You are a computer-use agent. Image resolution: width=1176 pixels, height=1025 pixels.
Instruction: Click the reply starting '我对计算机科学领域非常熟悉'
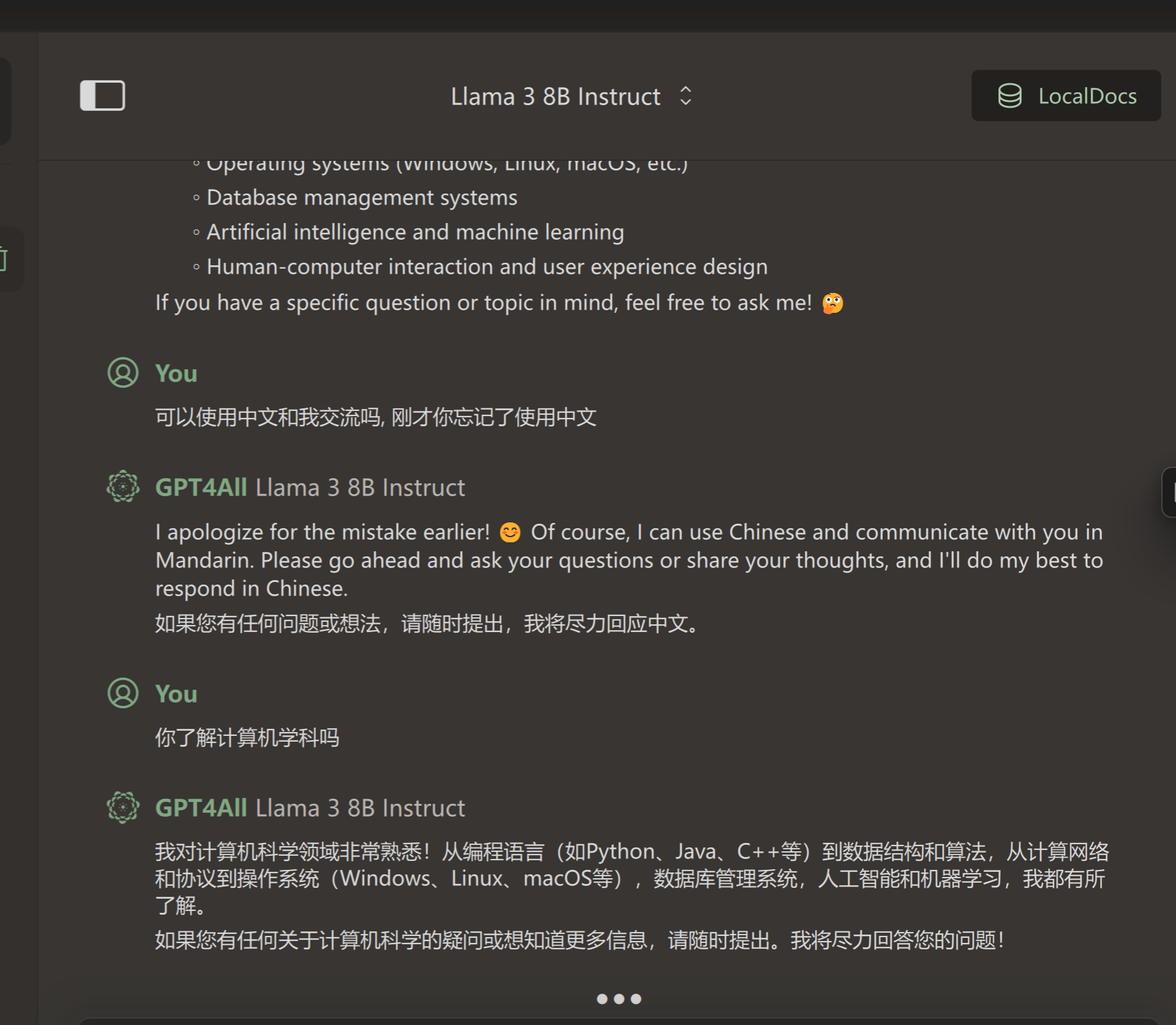tap(632, 878)
